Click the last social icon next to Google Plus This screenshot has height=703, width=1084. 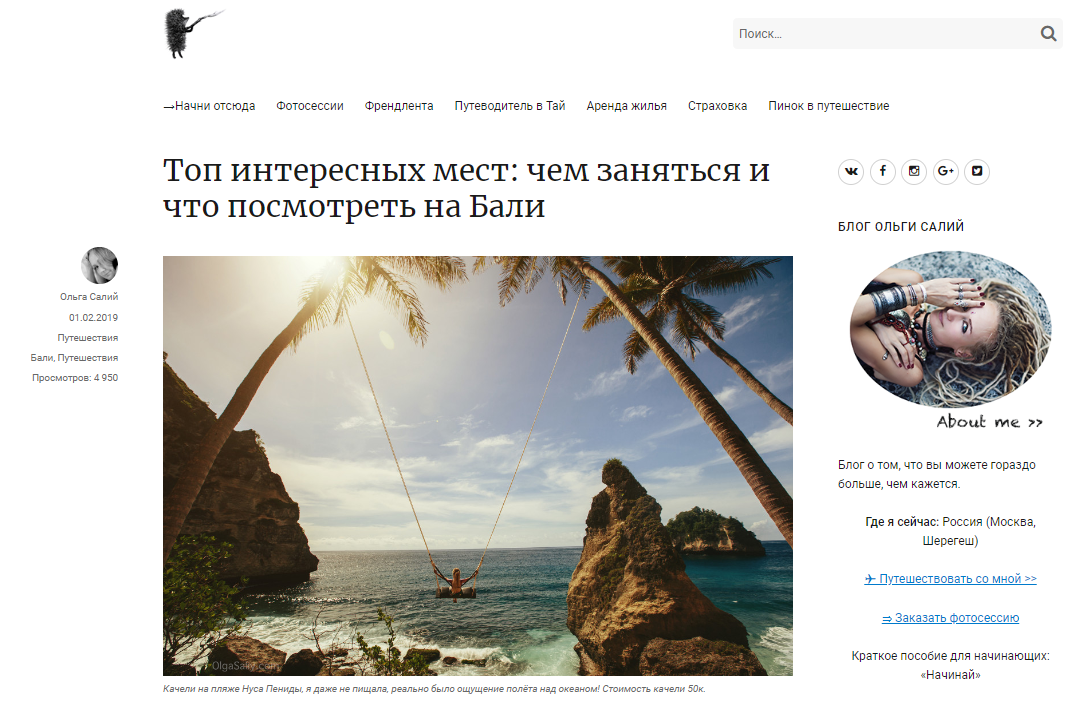pyautogui.click(x=977, y=171)
